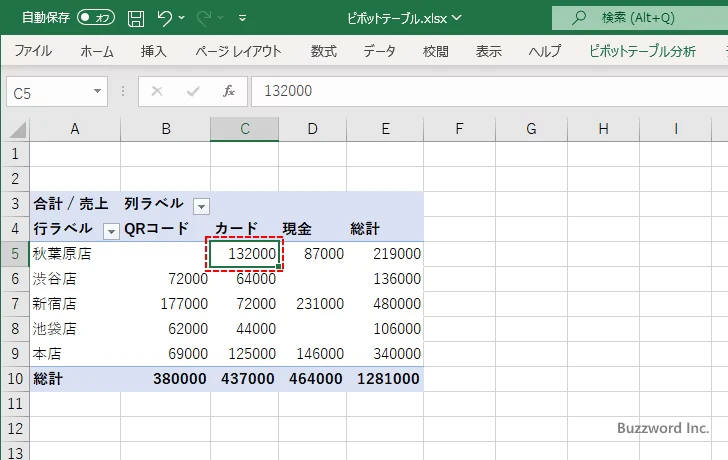Open the ファイル menu tab
728x460 pixels.
coord(33,51)
